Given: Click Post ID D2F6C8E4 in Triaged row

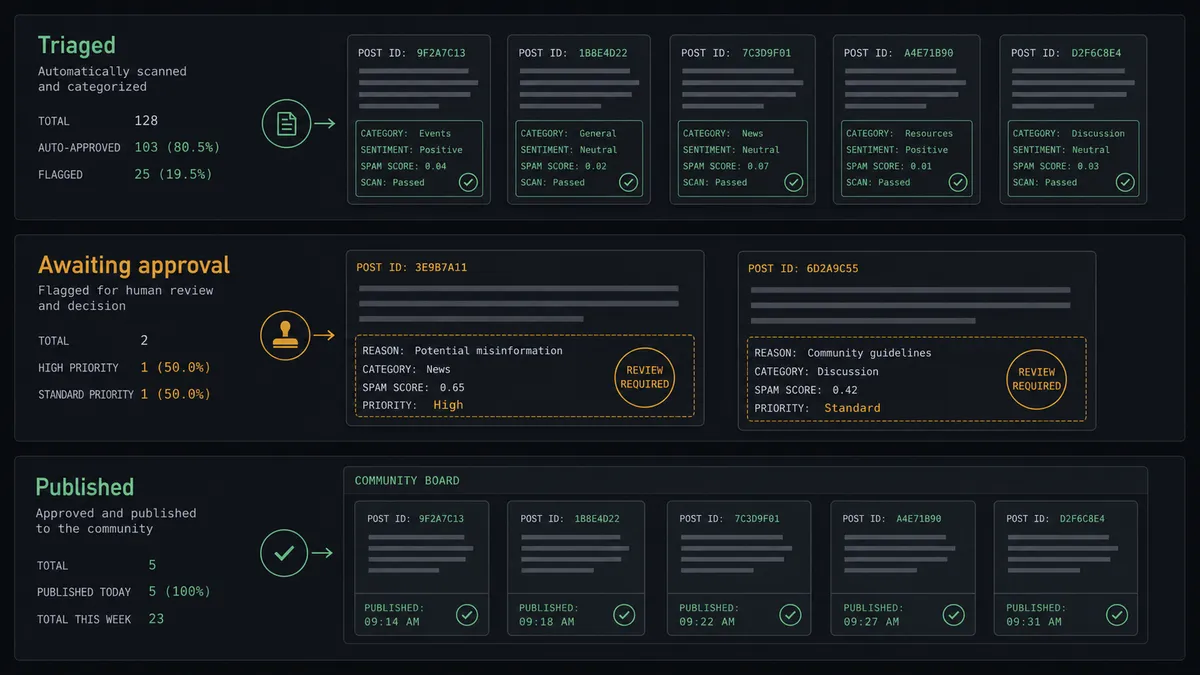Looking at the screenshot, I should tap(1066, 53).
